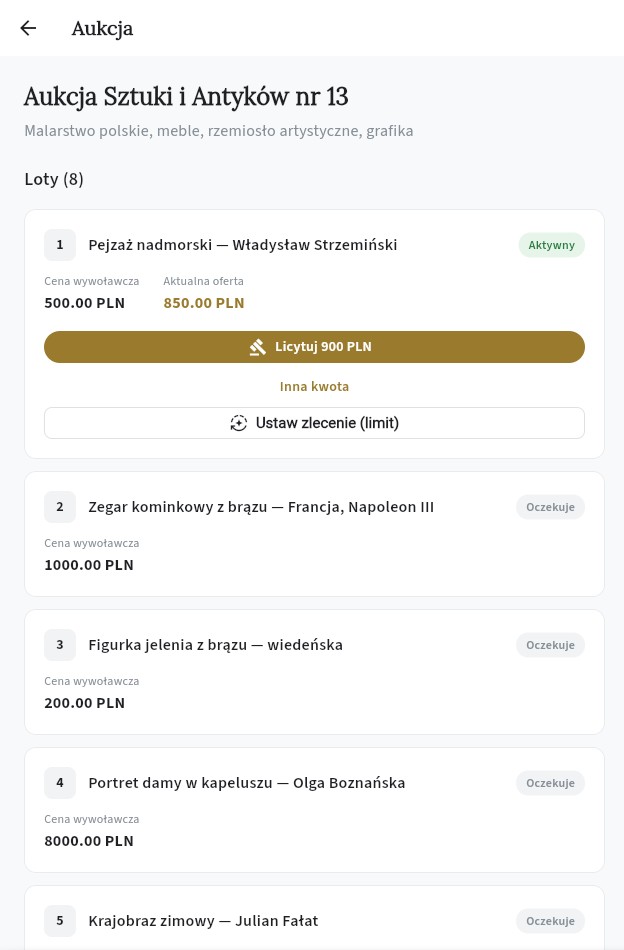Click the gavel icon on bid button

[x=258, y=347]
